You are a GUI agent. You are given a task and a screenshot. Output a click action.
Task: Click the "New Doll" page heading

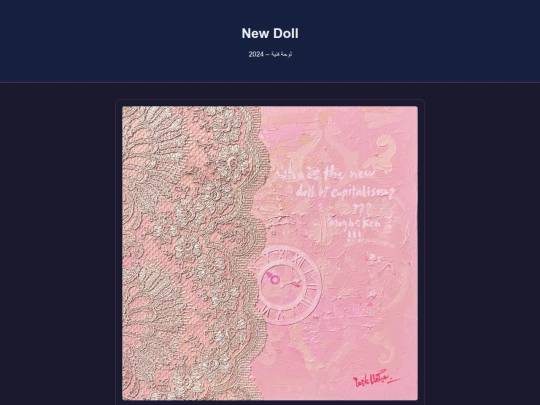click(x=270, y=33)
